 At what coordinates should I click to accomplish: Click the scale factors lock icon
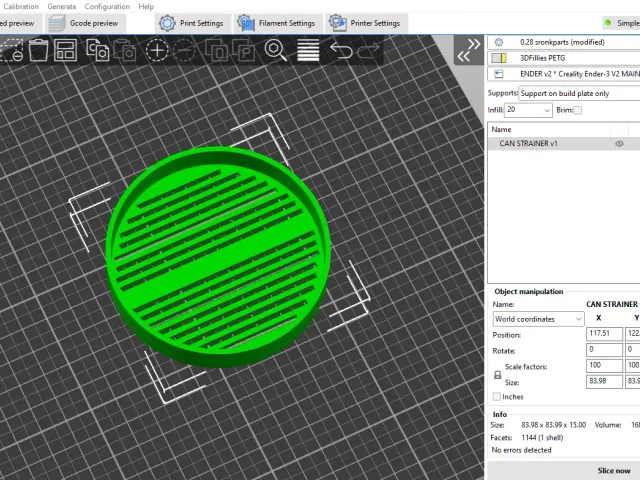coord(498,375)
